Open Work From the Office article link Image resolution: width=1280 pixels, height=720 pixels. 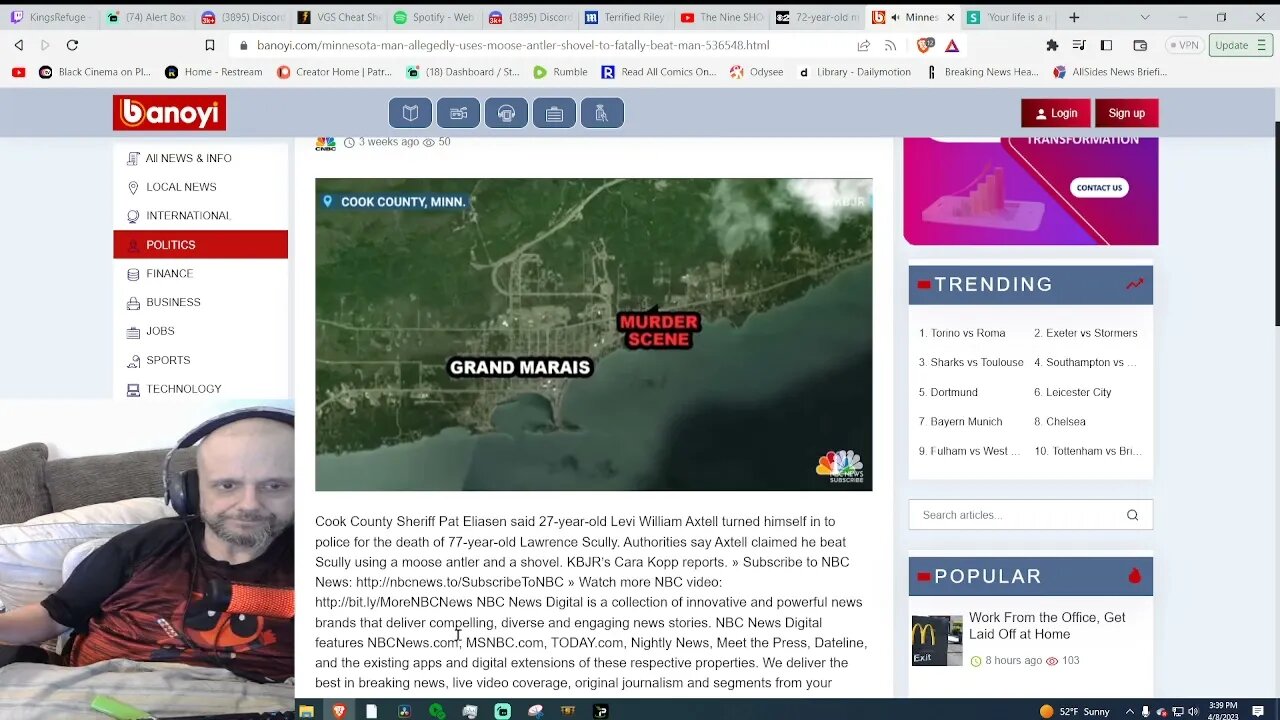[x=1047, y=626]
